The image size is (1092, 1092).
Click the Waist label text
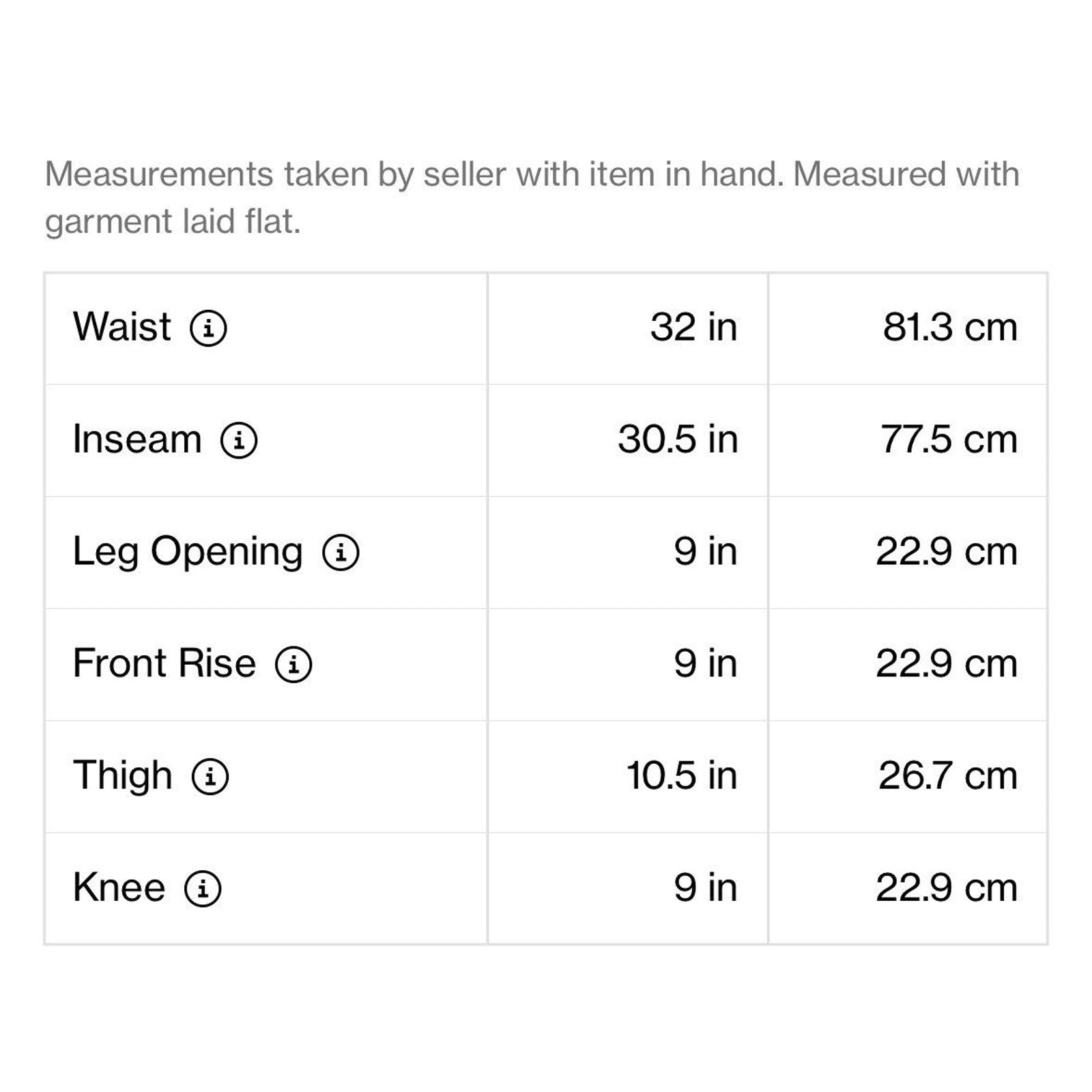122,327
